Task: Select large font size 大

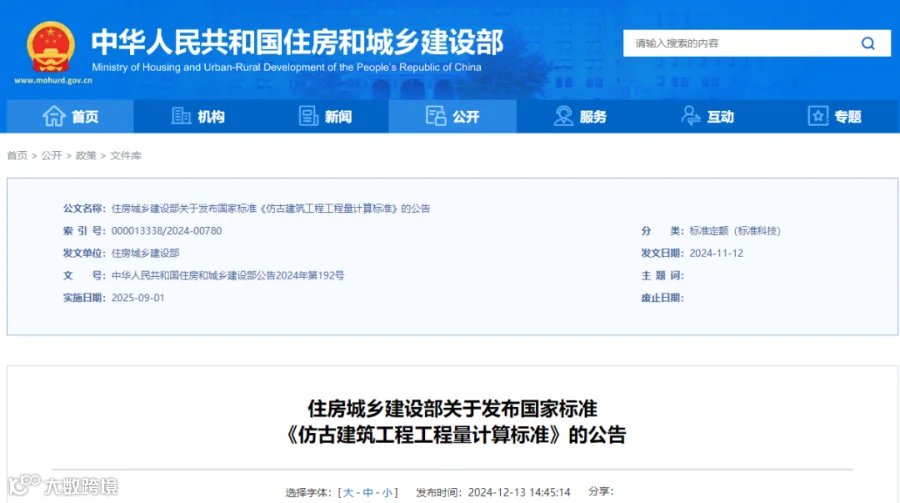Action: coord(348,493)
